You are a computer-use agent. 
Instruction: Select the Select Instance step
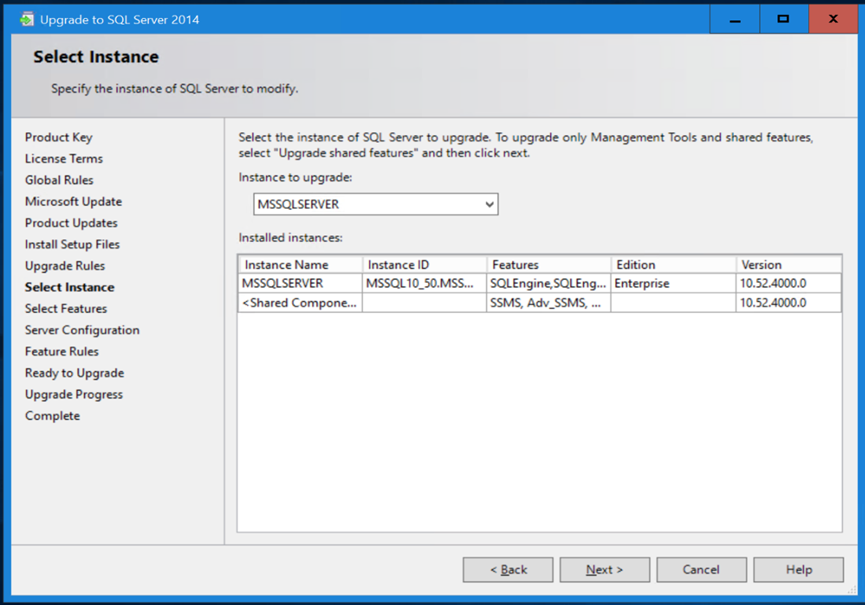tap(70, 287)
